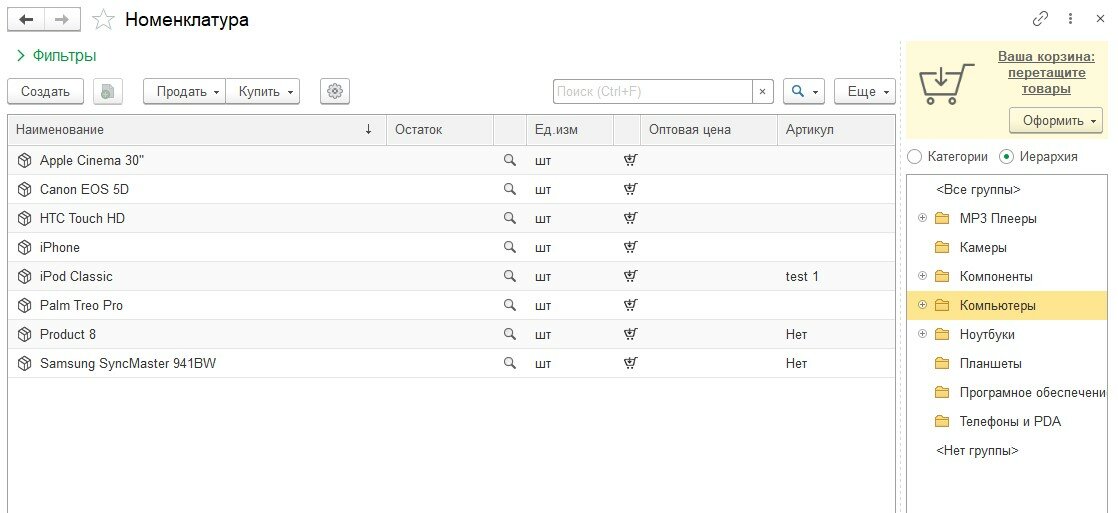This screenshot has height=513, width=1118.
Task: Open the Продать dropdown
Action: pos(185,91)
